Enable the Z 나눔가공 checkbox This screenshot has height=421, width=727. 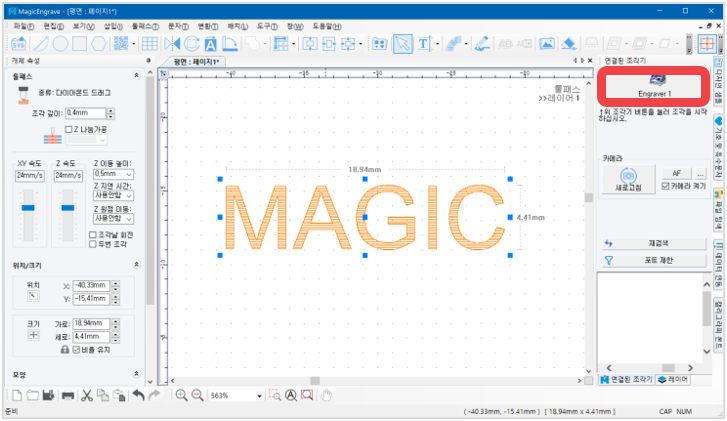pyautogui.click(x=69, y=129)
